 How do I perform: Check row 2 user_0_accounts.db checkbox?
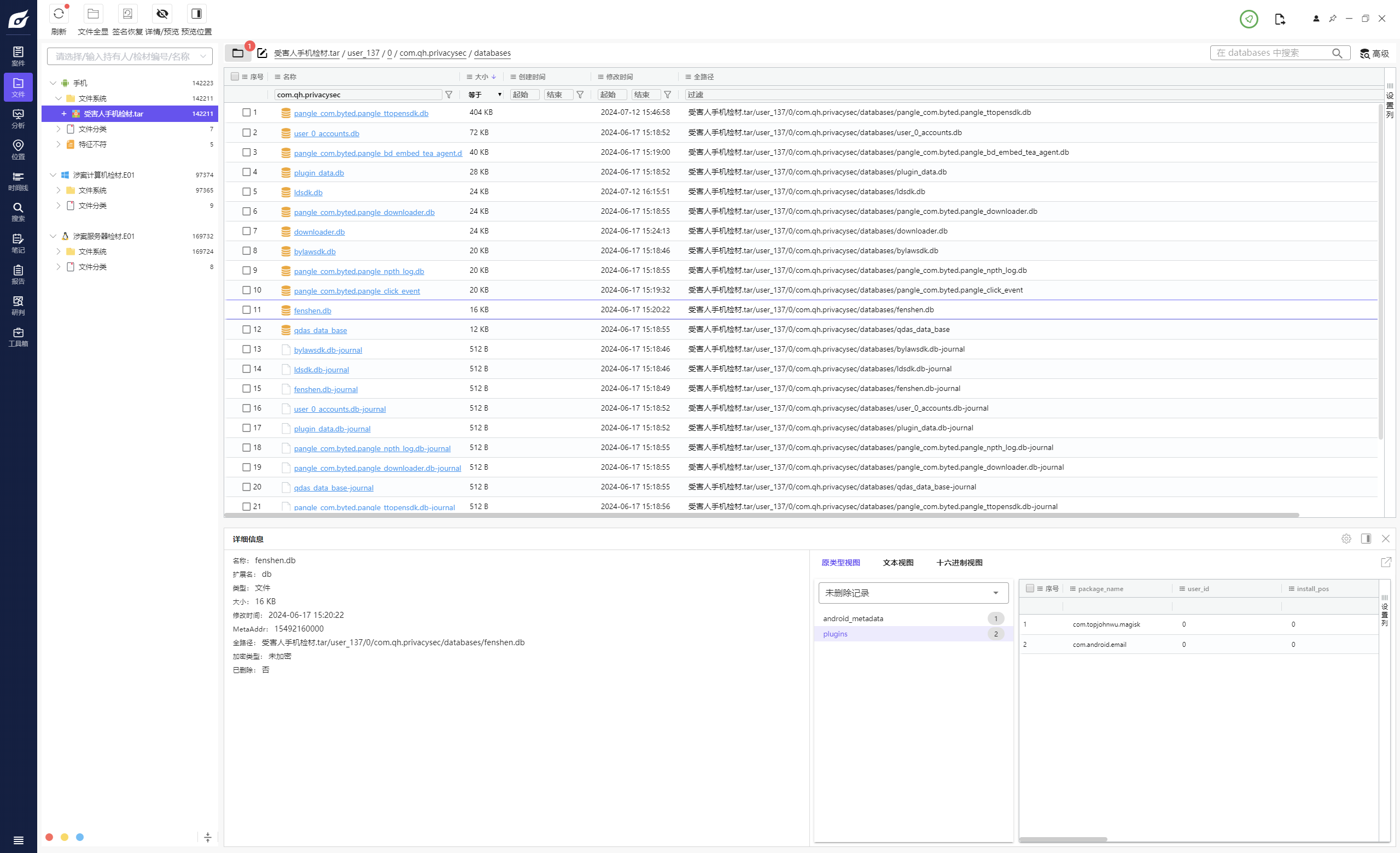coord(247,132)
